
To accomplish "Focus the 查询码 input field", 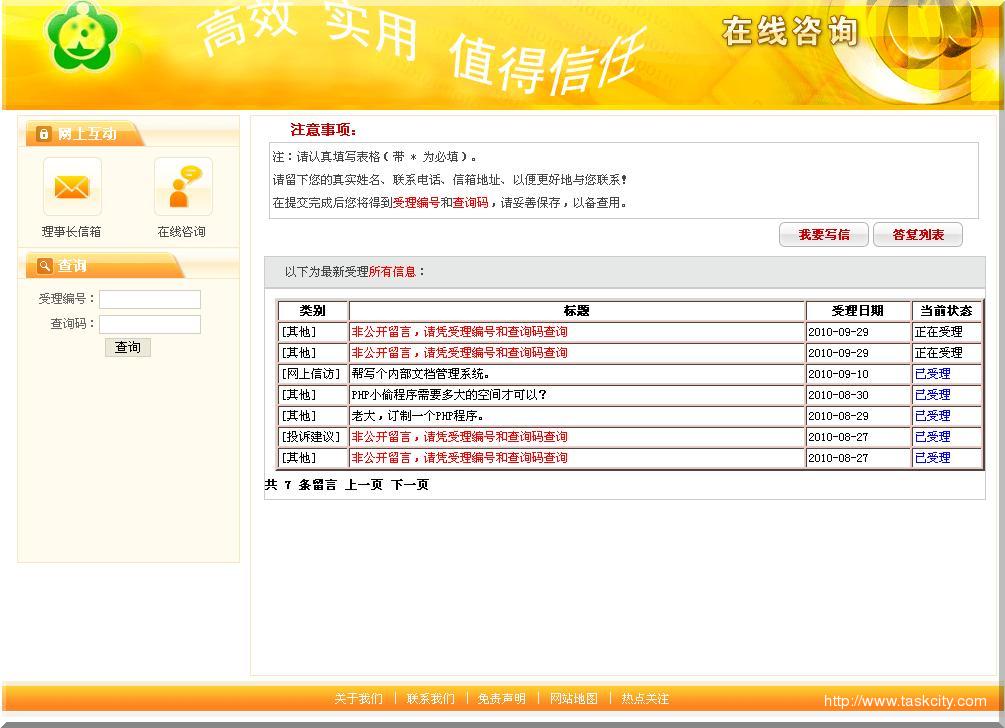I will 150,324.
